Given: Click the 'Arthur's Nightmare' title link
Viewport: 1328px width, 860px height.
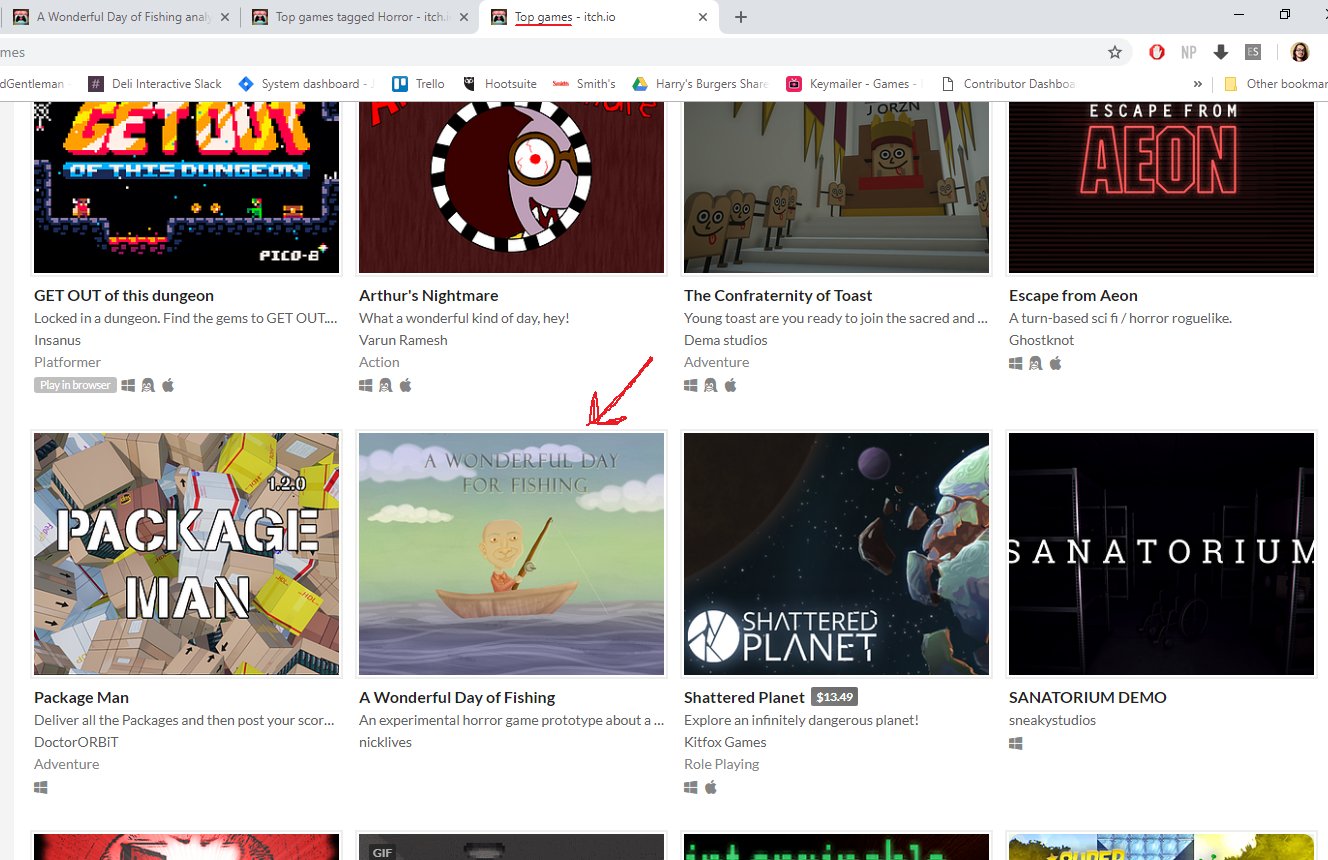Looking at the screenshot, I should coord(429,296).
